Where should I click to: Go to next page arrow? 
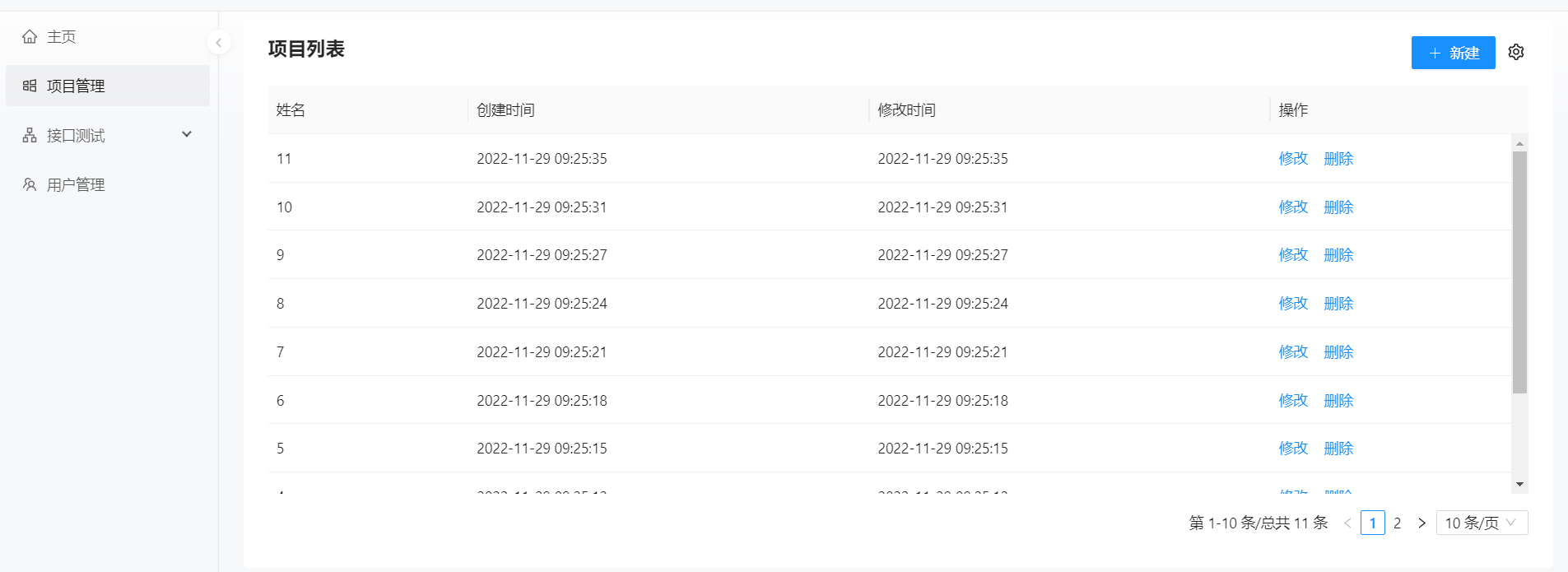(x=1421, y=523)
